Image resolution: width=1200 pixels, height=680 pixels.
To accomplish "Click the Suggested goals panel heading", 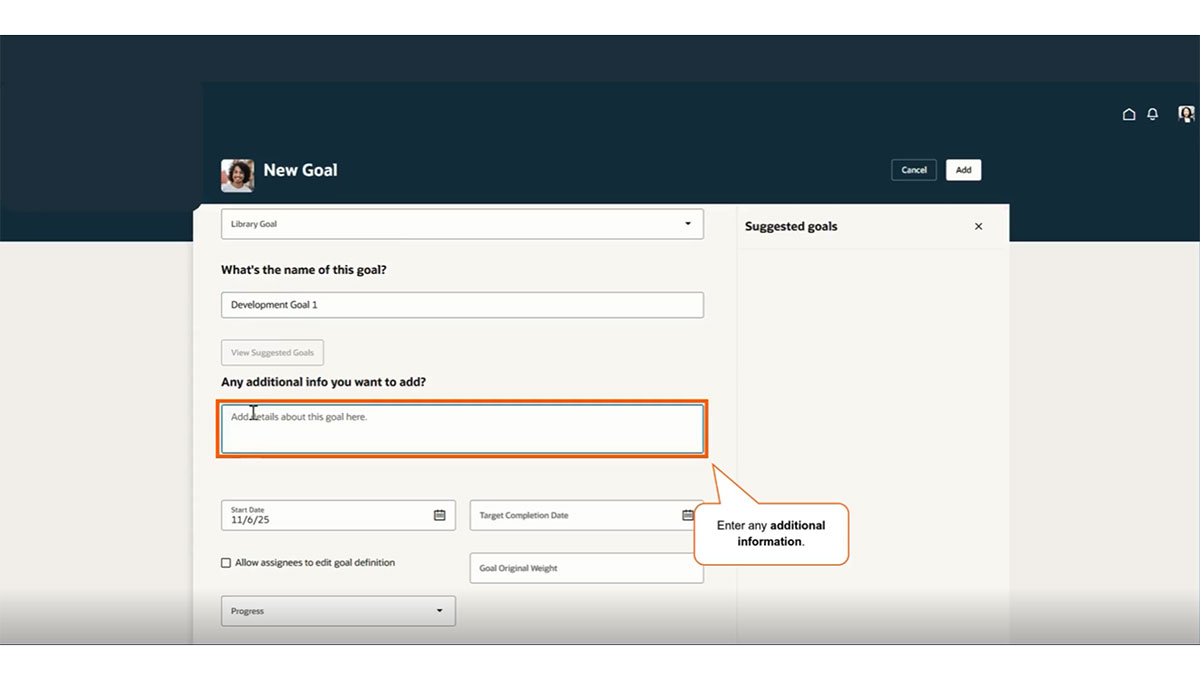I will [x=791, y=226].
